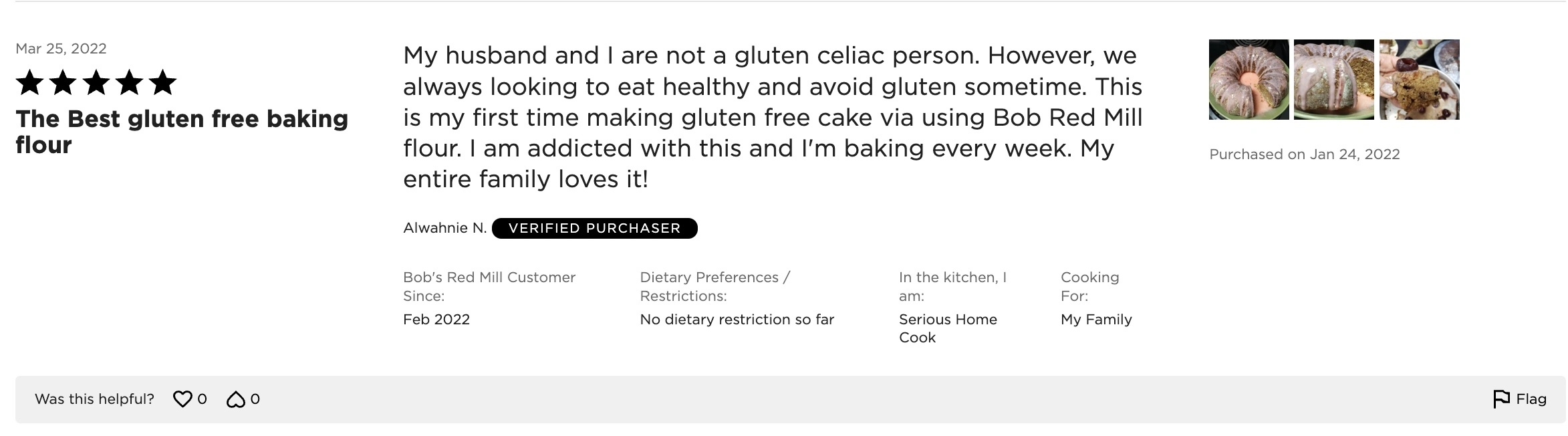This screenshot has width=1568, height=436.
Task: Click the Mar 25, 2022 review date
Action: [x=61, y=49]
